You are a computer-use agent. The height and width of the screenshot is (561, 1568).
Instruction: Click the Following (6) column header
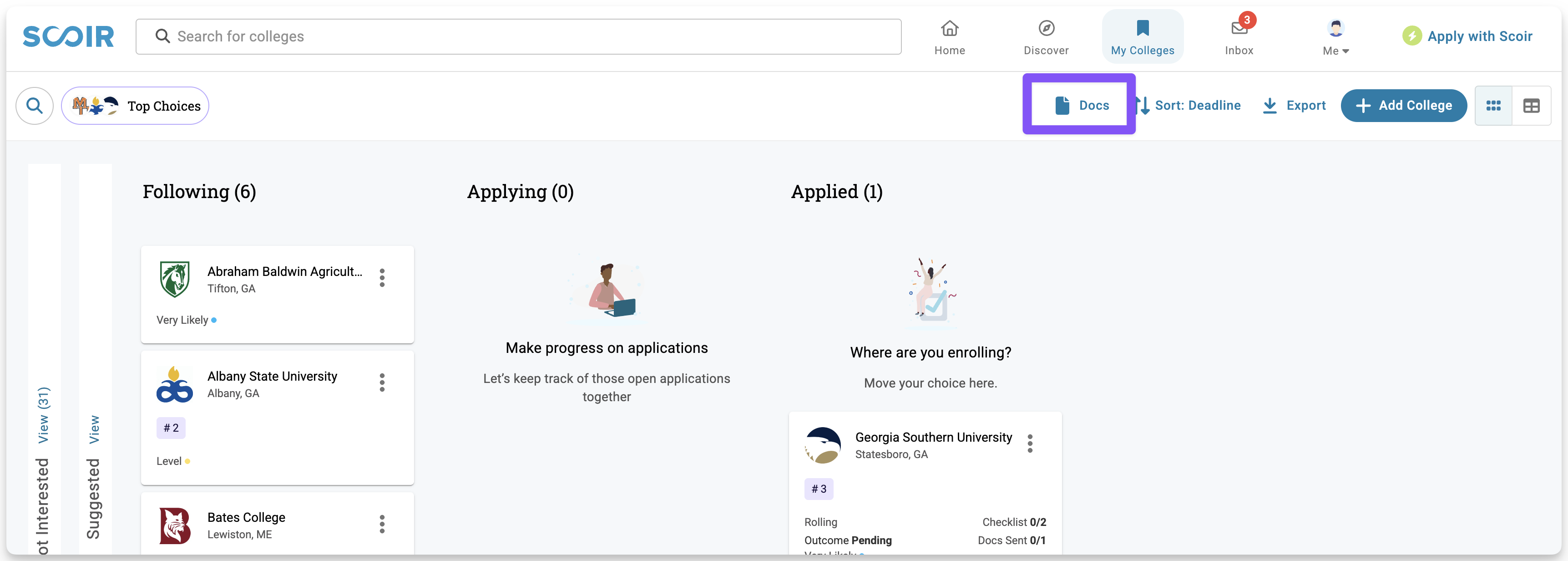click(x=199, y=192)
